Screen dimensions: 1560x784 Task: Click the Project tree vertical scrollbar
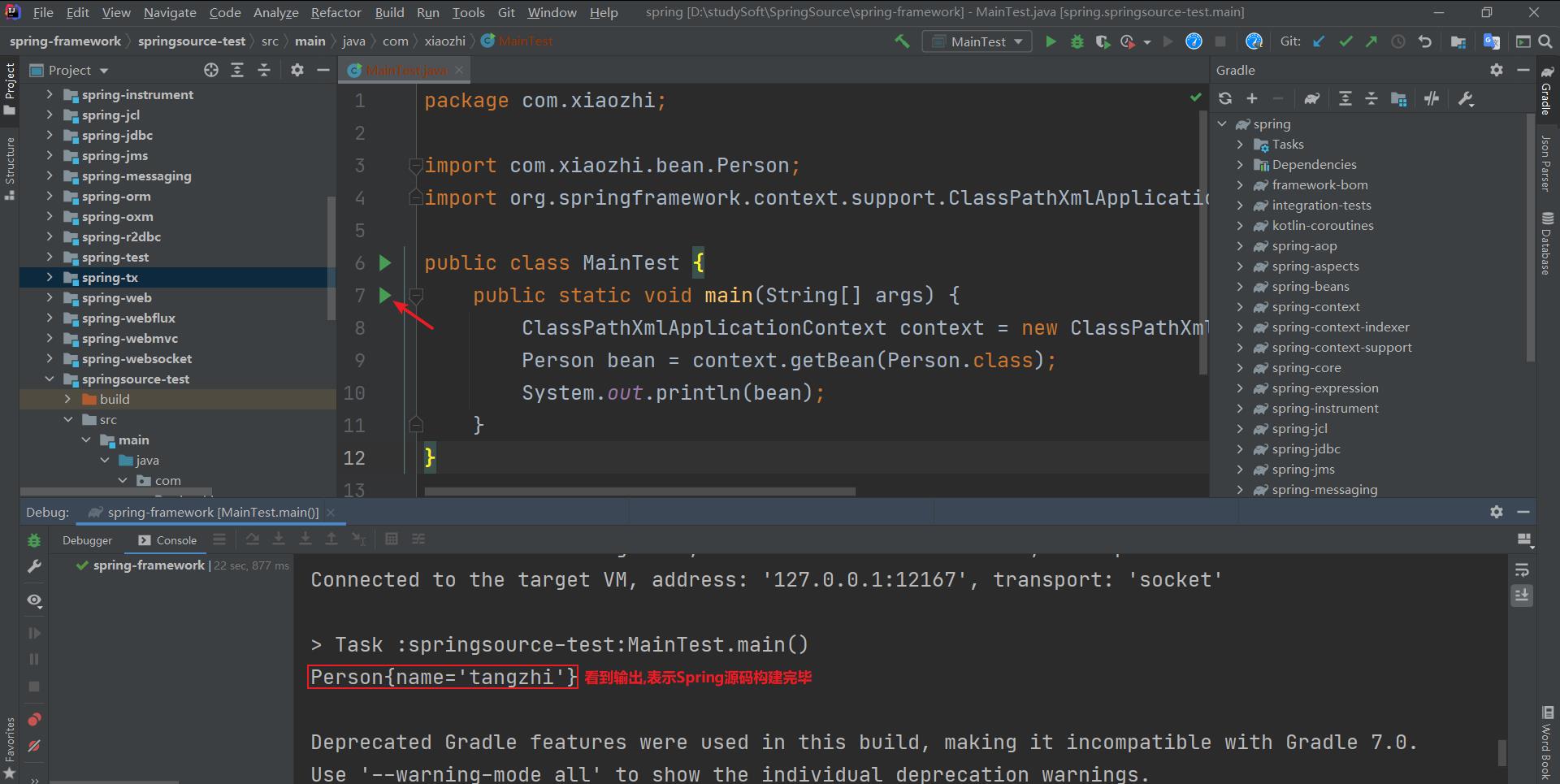click(x=331, y=258)
